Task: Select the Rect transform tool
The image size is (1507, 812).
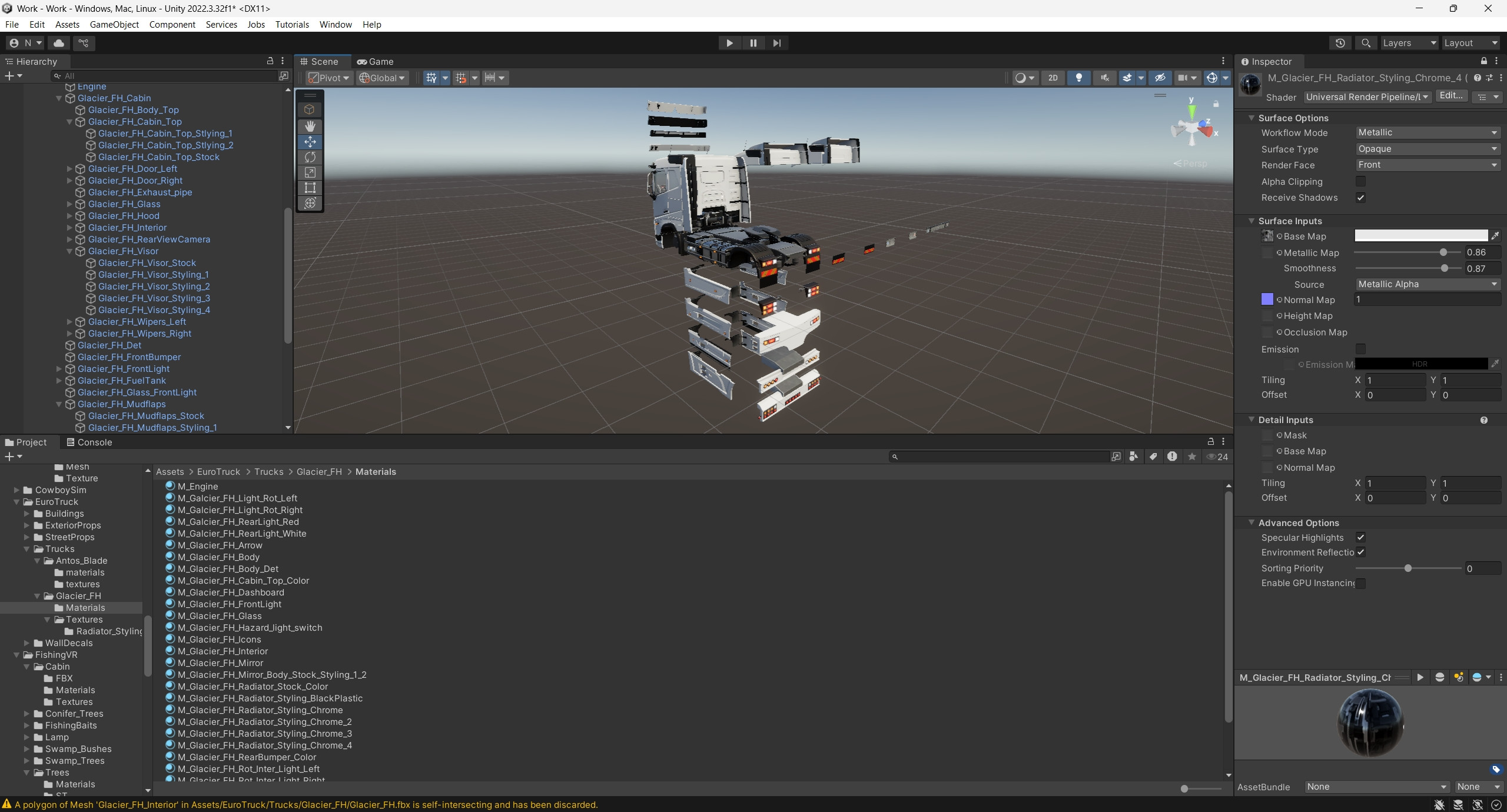Action: (310, 188)
